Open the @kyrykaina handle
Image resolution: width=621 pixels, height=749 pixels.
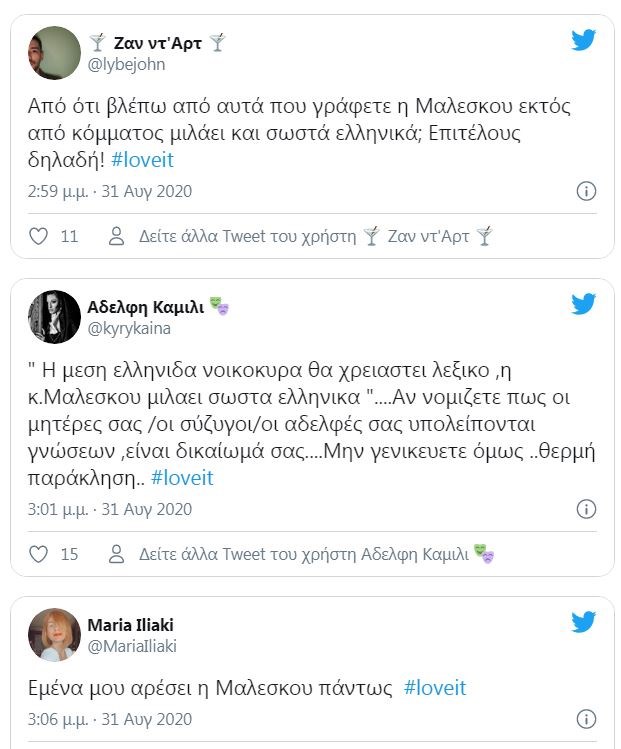[x=130, y=328]
